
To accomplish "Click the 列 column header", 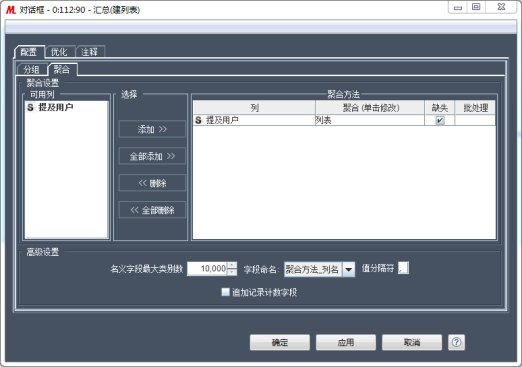I will click(254, 108).
